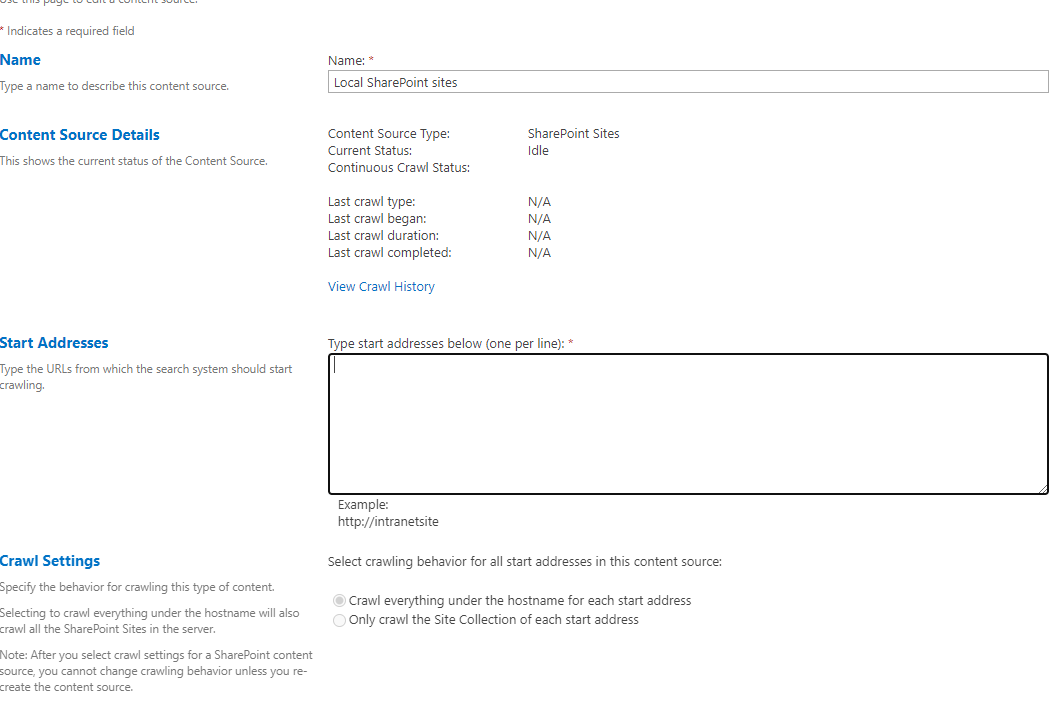Screen dimensions: 1058x708
Task: Open the View Crawl History link
Action: click(381, 286)
